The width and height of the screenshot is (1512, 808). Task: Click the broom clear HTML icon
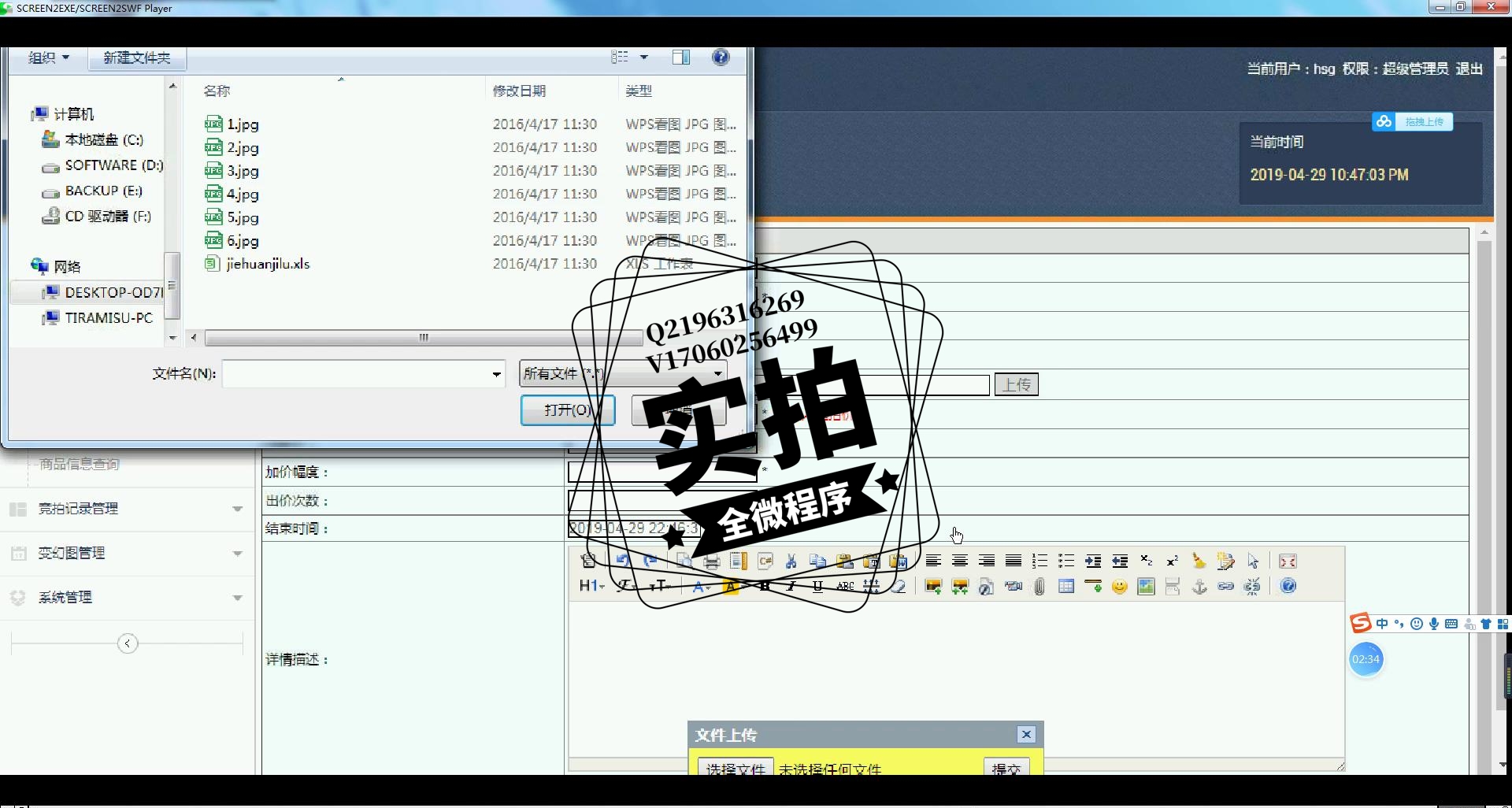(1199, 562)
